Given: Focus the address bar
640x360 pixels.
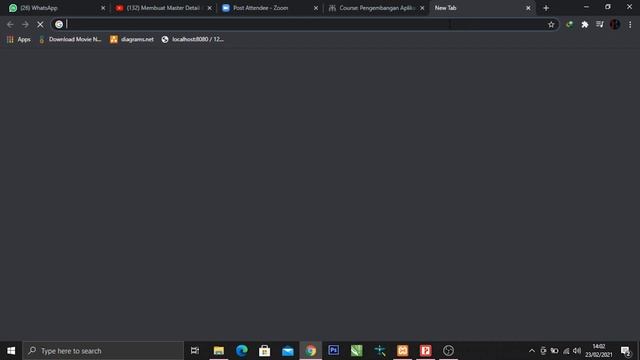Looking at the screenshot, I should [x=304, y=24].
